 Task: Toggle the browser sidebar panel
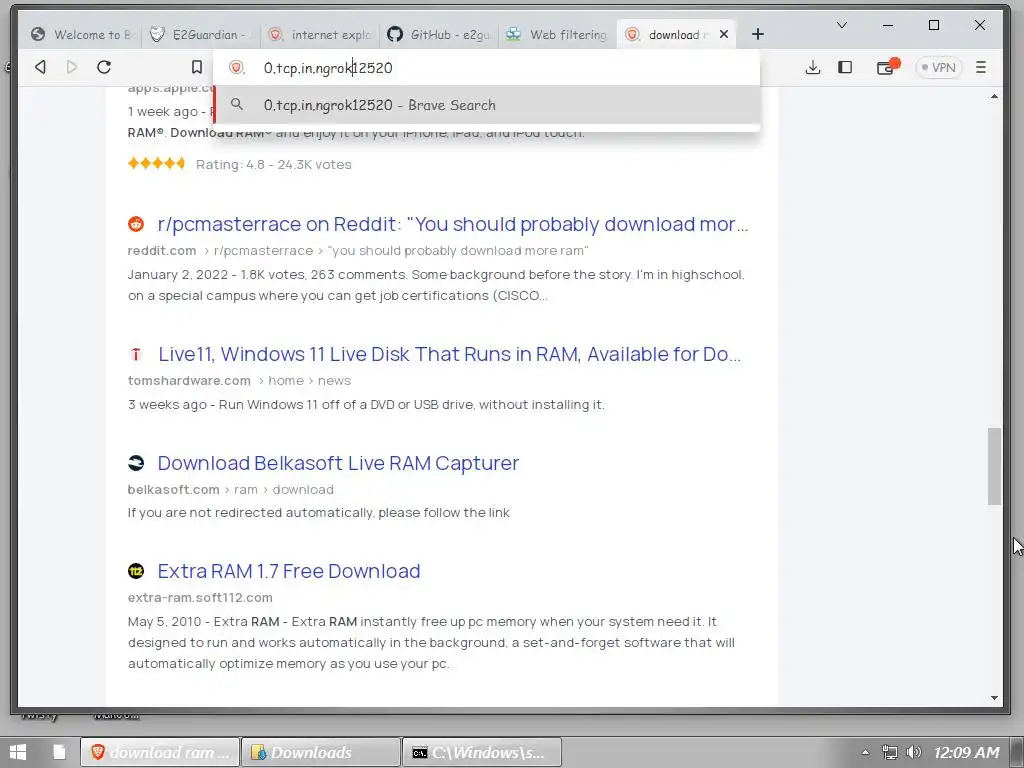[x=845, y=67]
